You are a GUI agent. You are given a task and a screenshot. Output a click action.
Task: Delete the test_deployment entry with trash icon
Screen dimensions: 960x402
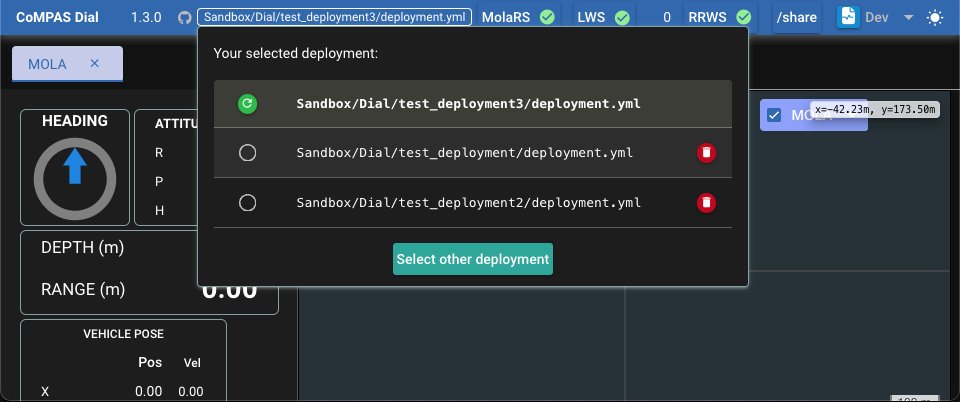tap(706, 153)
